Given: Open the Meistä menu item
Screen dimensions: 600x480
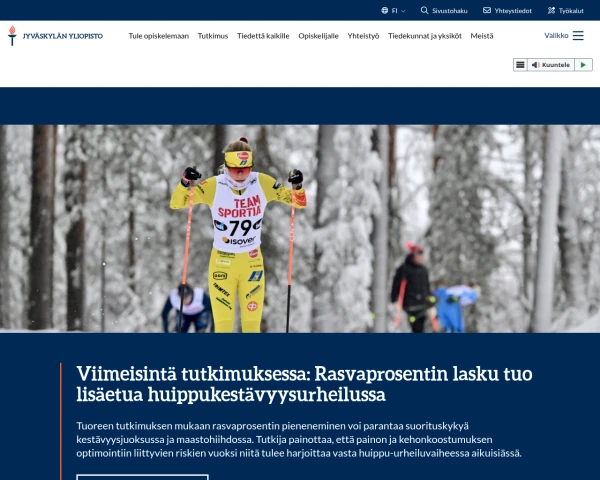Looking at the screenshot, I should (482, 36).
